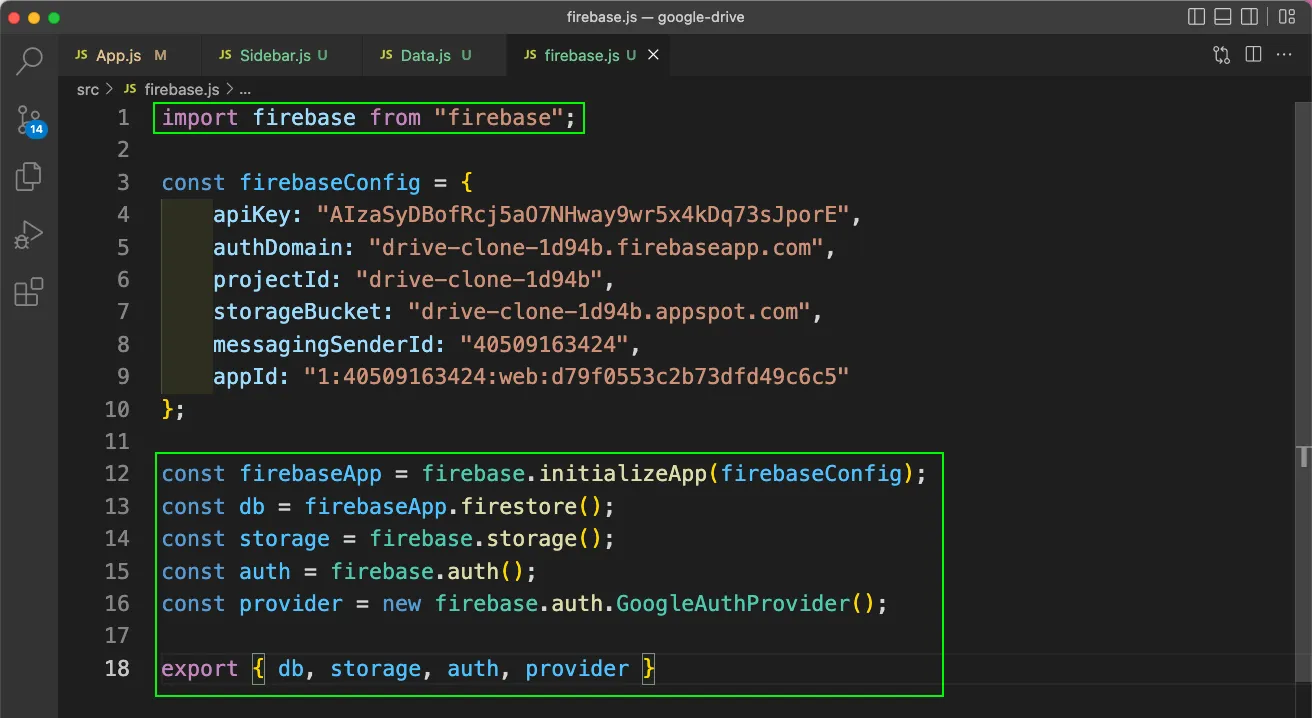Split the editor to the right

[1253, 55]
